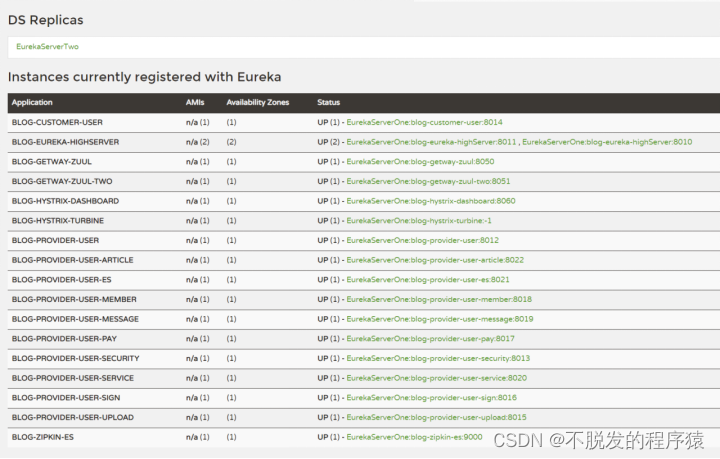The width and height of the screenshot is (720, 459).
Task: Open blog-provider-user-es:8021 instance link
Action: pyautogui.click(x=428, y=280)
